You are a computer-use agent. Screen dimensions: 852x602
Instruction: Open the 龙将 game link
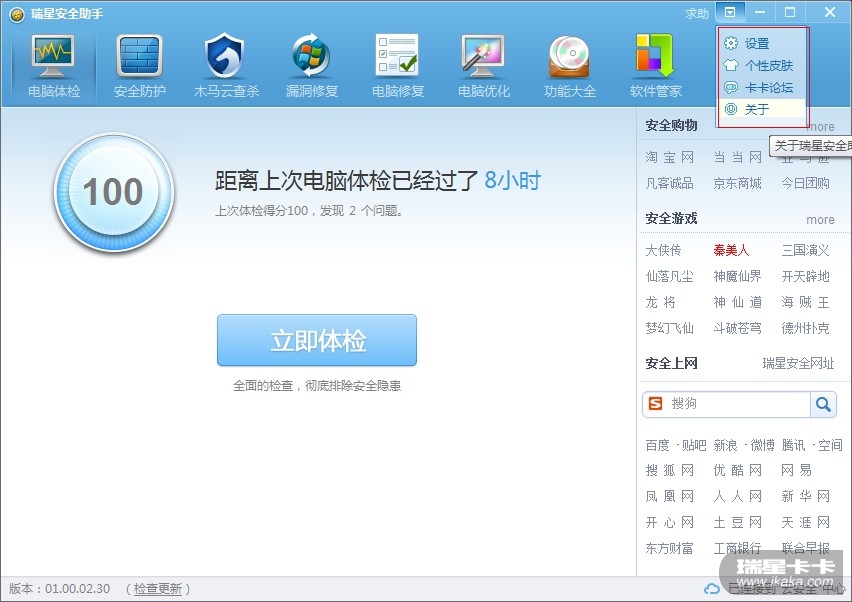click(661, 302)
